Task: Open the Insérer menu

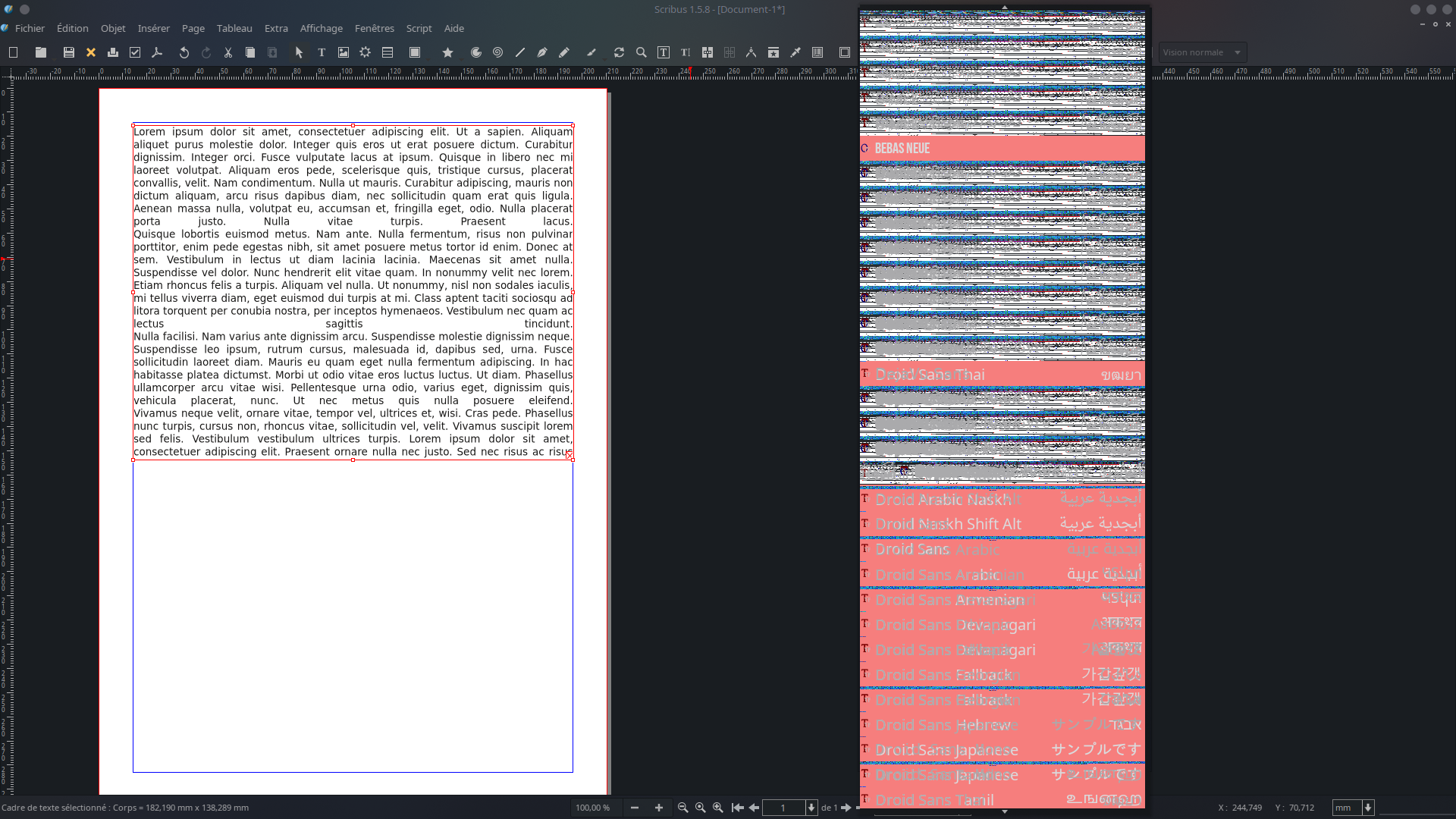Action: pos(153,28)
